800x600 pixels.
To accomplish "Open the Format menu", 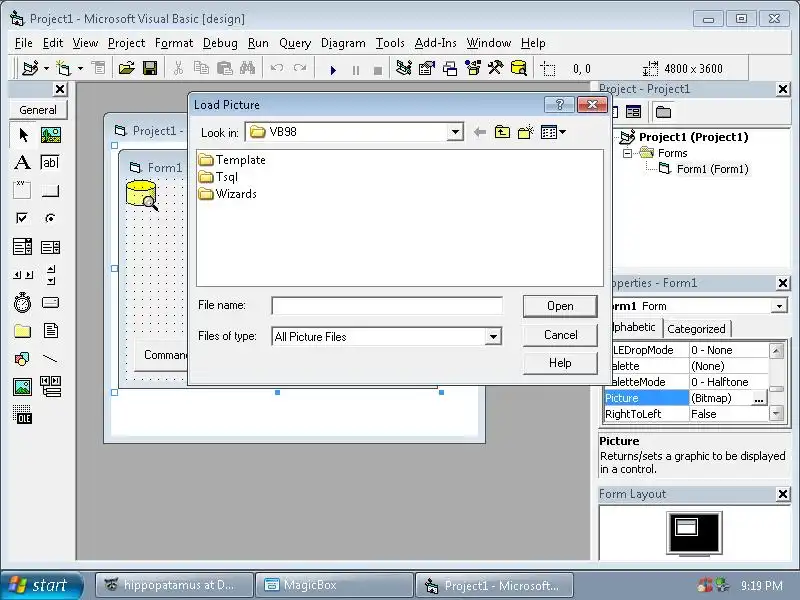I will tap(174, 43).
